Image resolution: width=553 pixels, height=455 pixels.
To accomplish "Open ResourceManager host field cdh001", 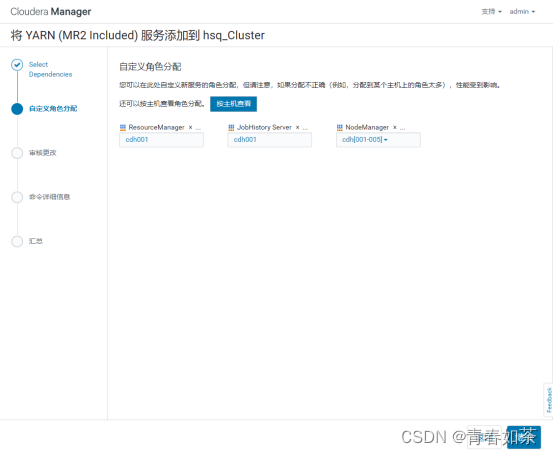I will [x=161, y=140].
